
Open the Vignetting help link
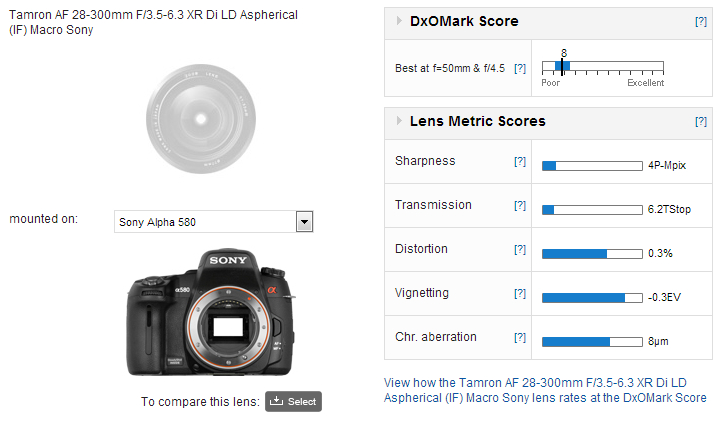tap(520, 293)
